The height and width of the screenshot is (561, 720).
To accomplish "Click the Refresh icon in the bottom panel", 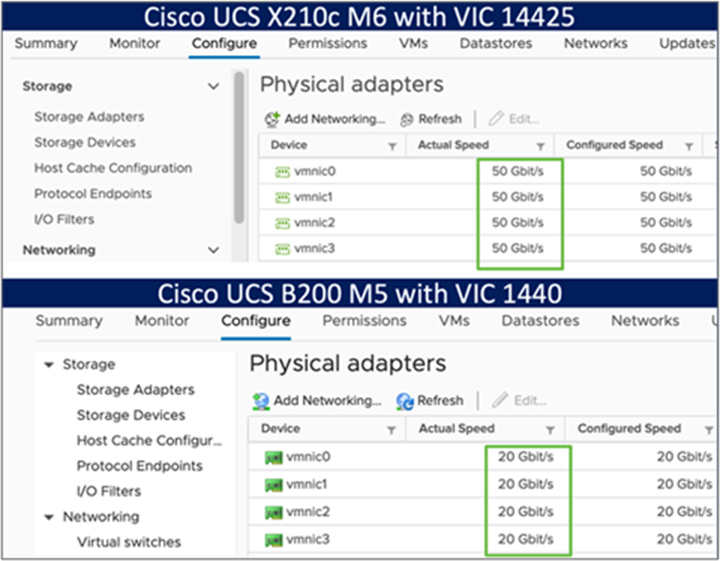I will pos(405,401).
